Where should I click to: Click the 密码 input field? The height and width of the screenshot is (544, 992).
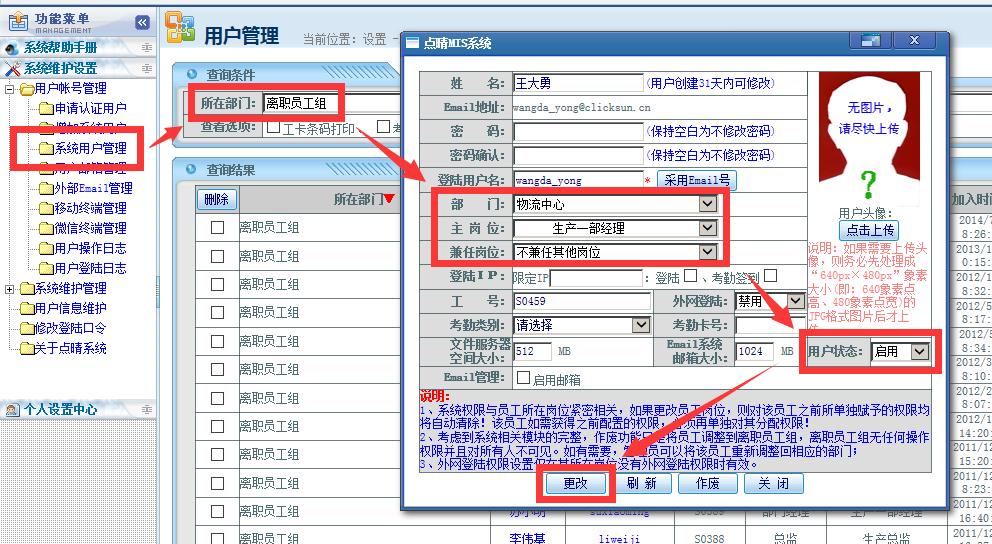click(578, 131)
